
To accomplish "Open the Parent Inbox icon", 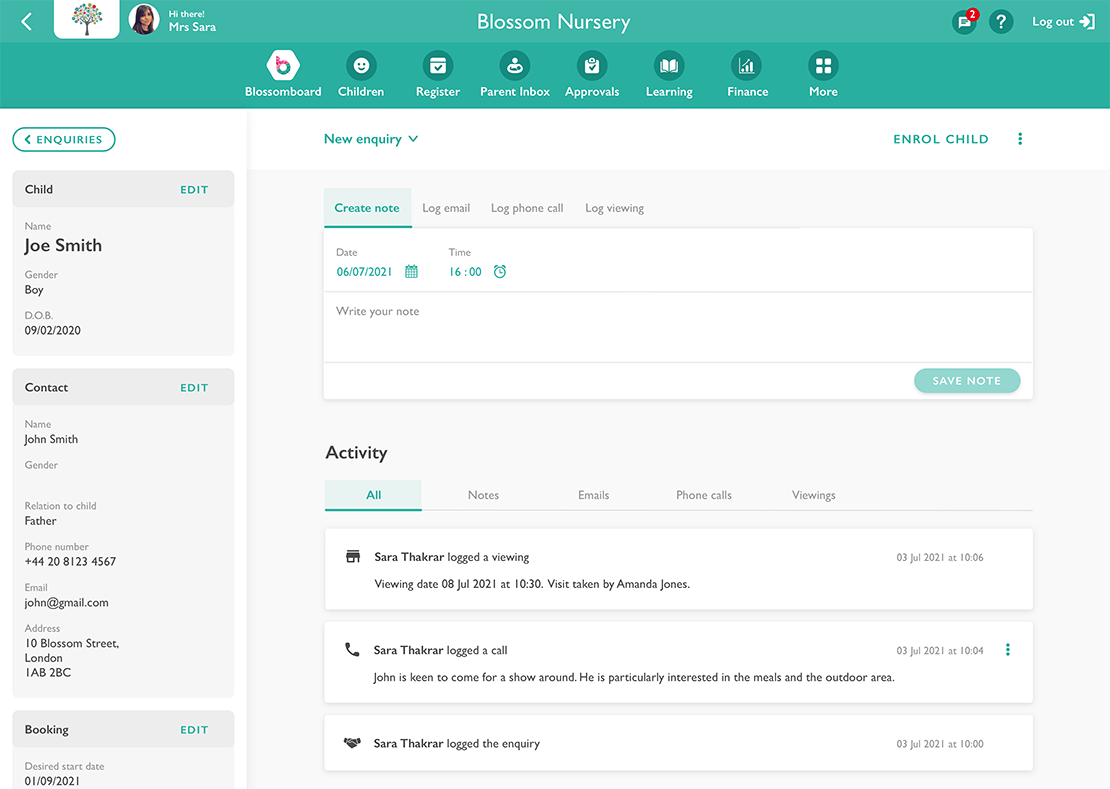I will [514, 64].
